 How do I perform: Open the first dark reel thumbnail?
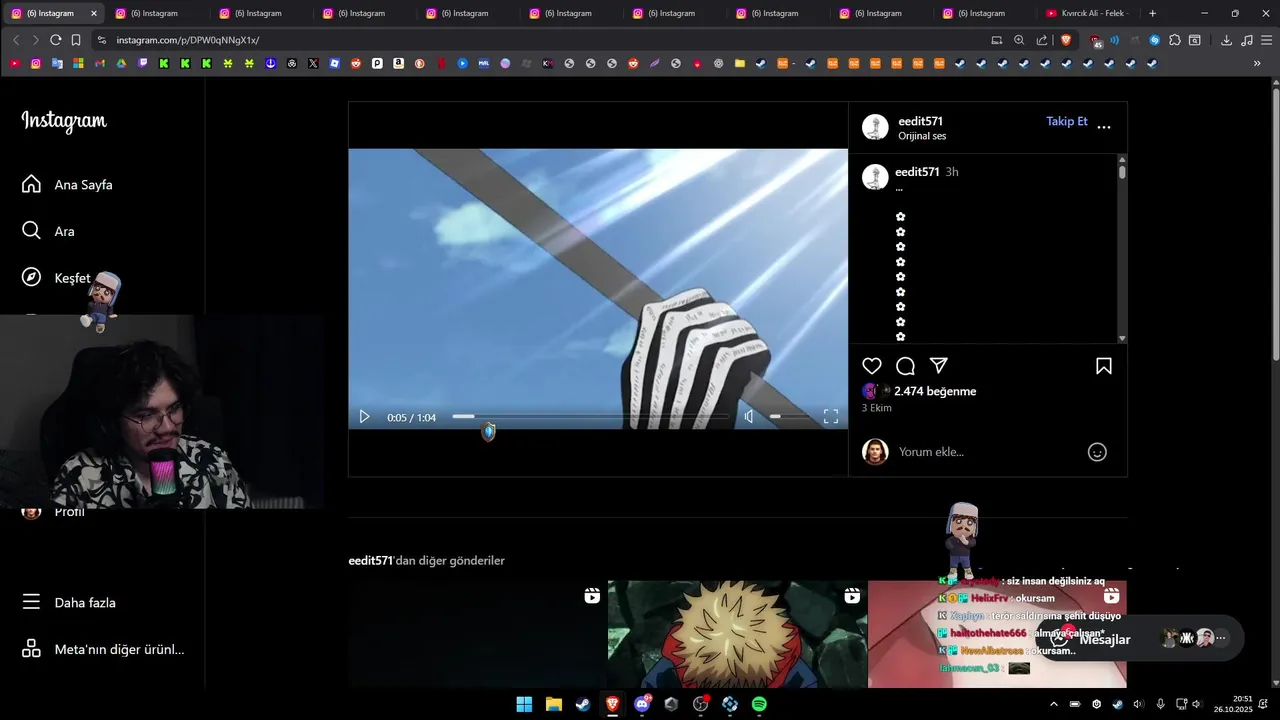pos(477,634)
